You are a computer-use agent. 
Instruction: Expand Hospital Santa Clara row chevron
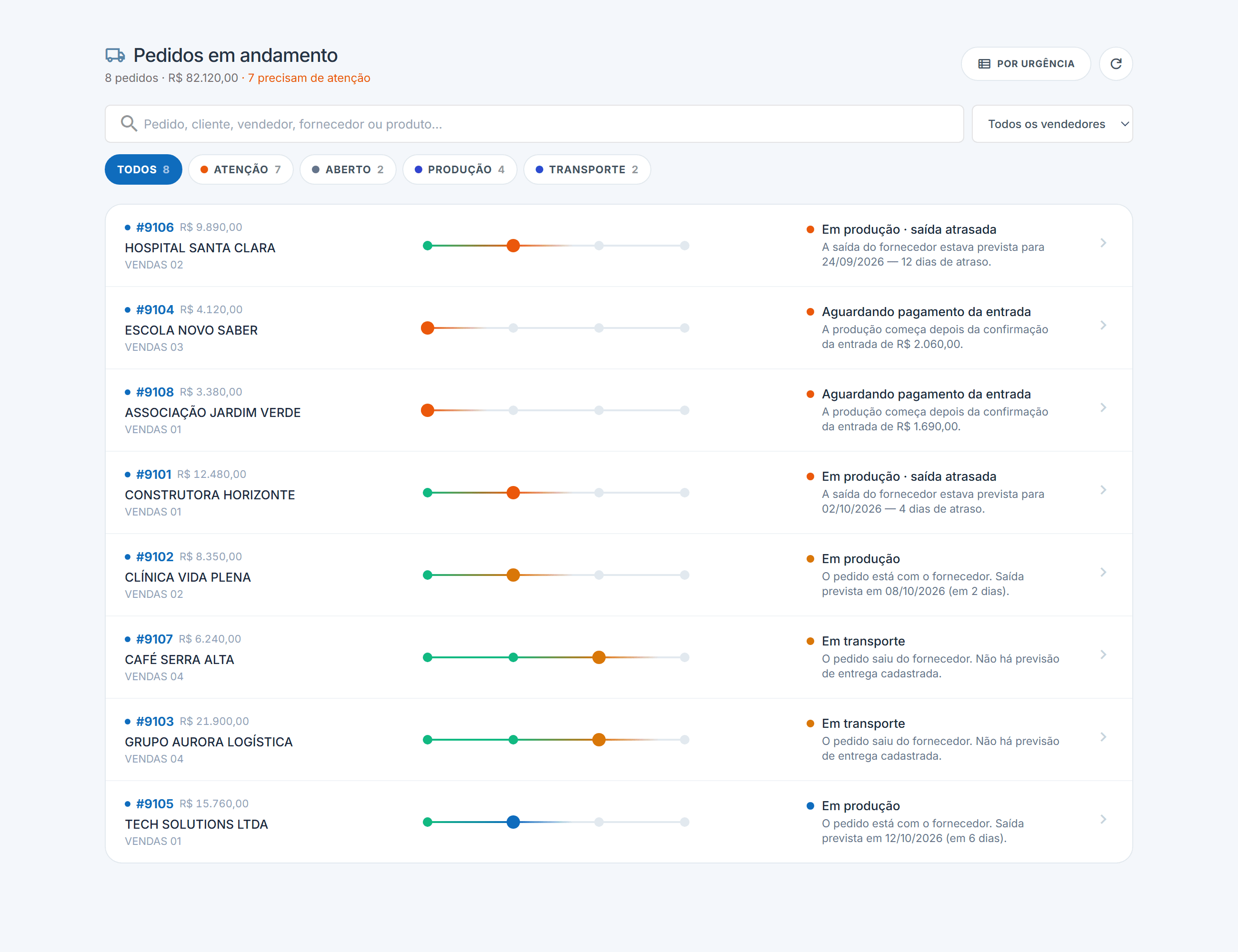click(x=1103, y=243)
